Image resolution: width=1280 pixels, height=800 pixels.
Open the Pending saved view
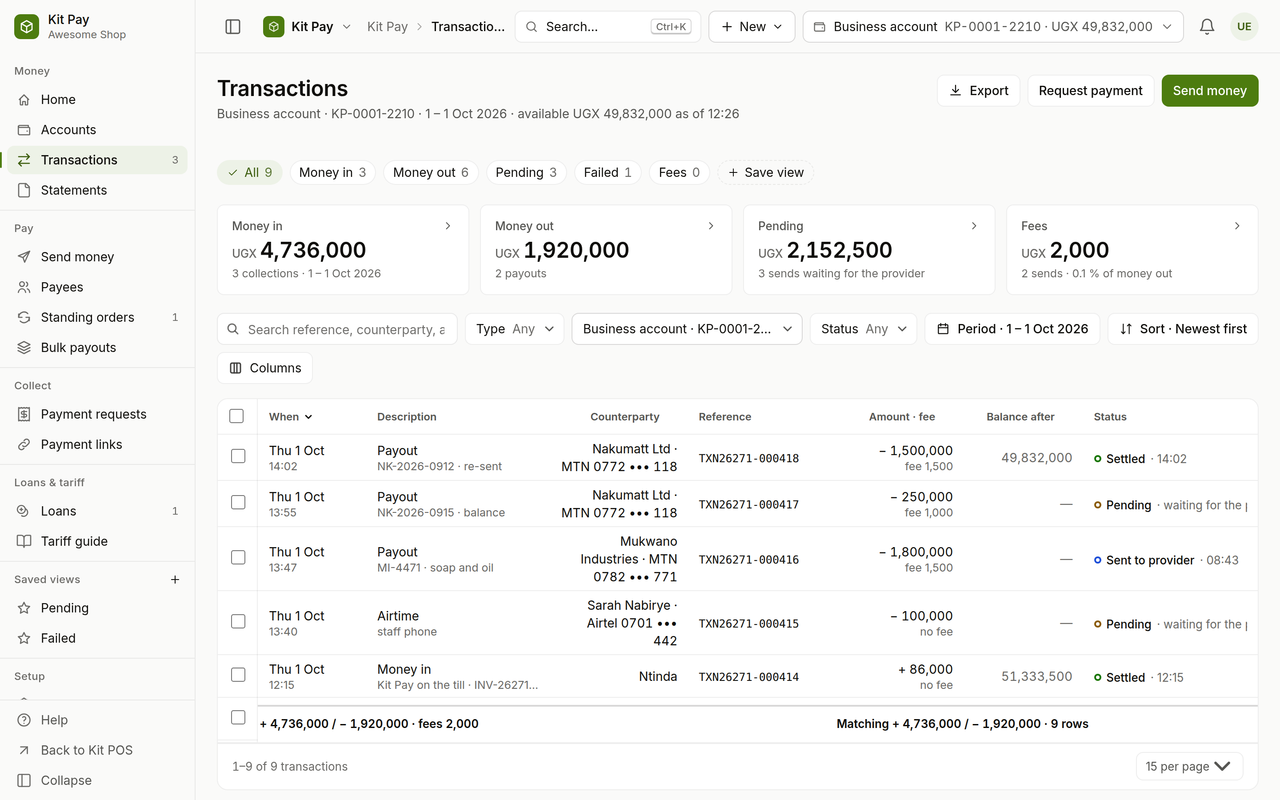click(x=97, y=608)
